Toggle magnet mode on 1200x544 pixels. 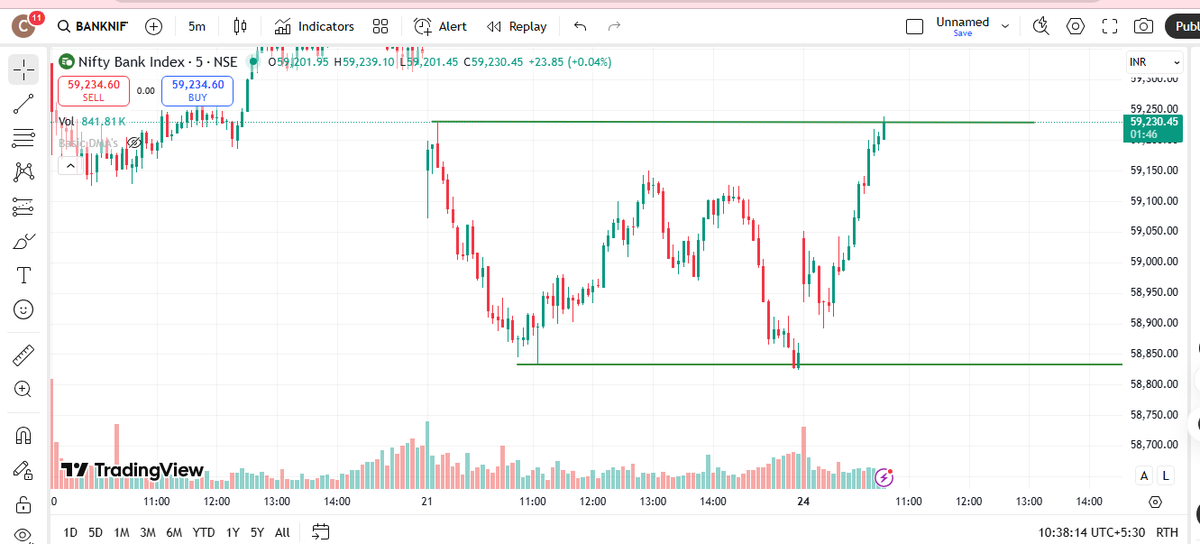click(x=24, y=435)
